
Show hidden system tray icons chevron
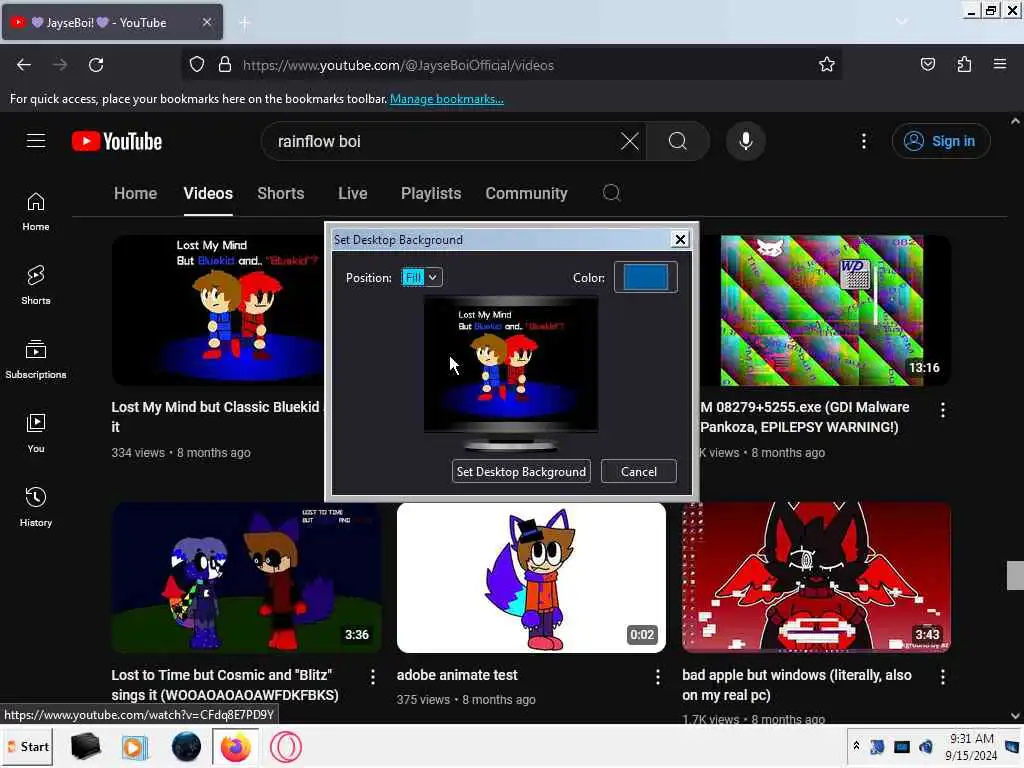pos(856,745)
